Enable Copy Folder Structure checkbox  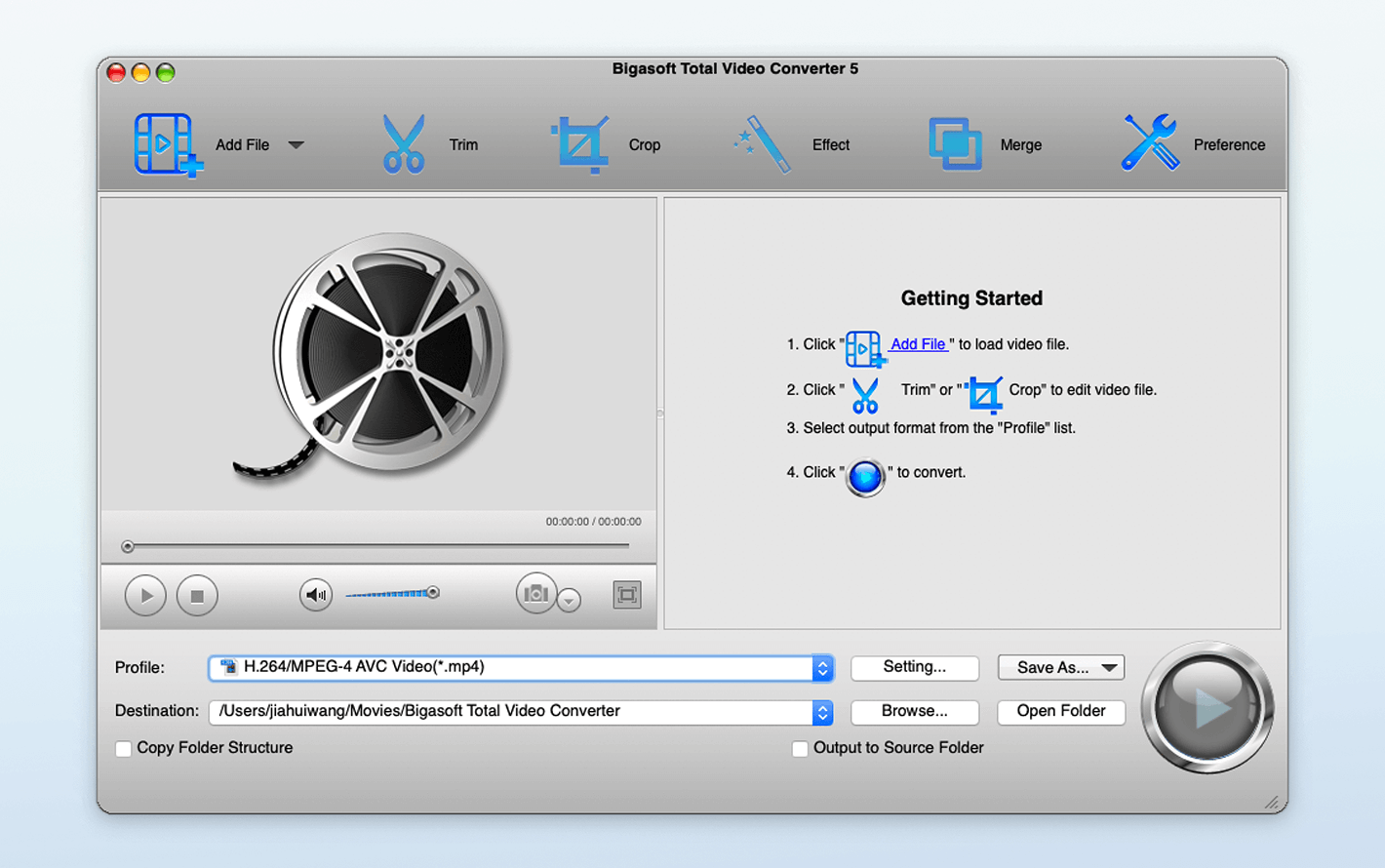coord(124,749)
